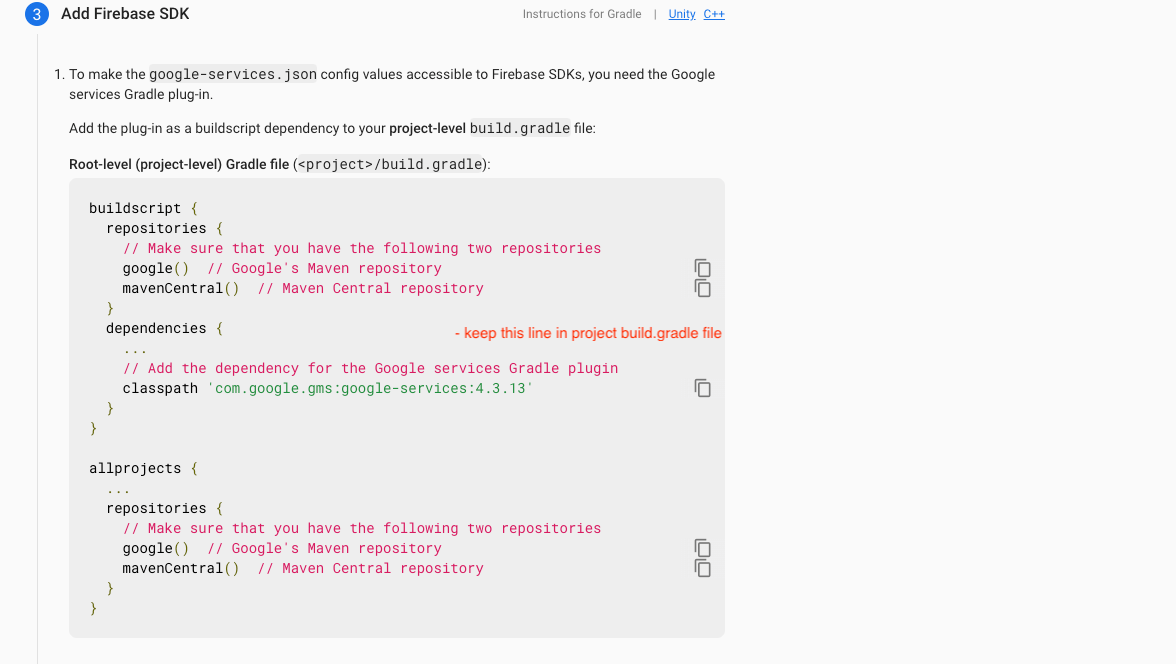Click the step 3 numbered badge

[x=36, y=14]
